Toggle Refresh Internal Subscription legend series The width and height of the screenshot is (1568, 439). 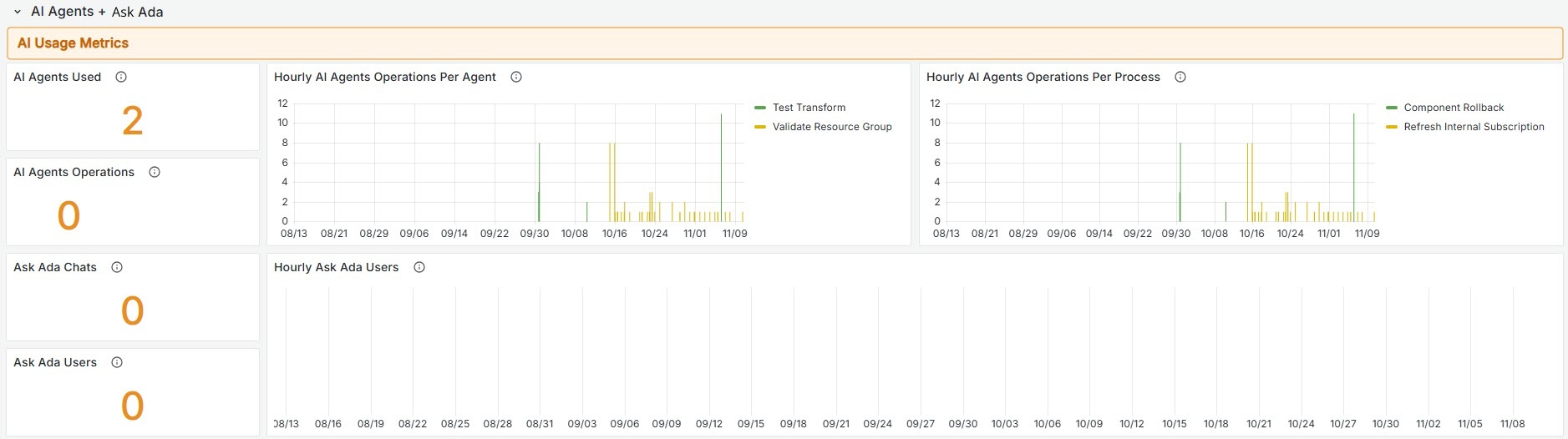click(x=1474, y=127)
